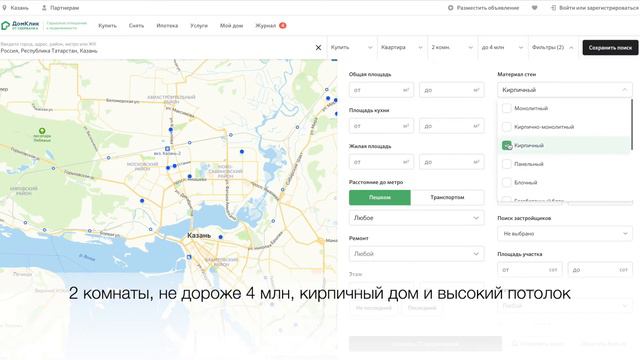Collapse the Материал стен Кирпичный dropdown
This screenshot has height=360, width=640.
click(565, 90)
